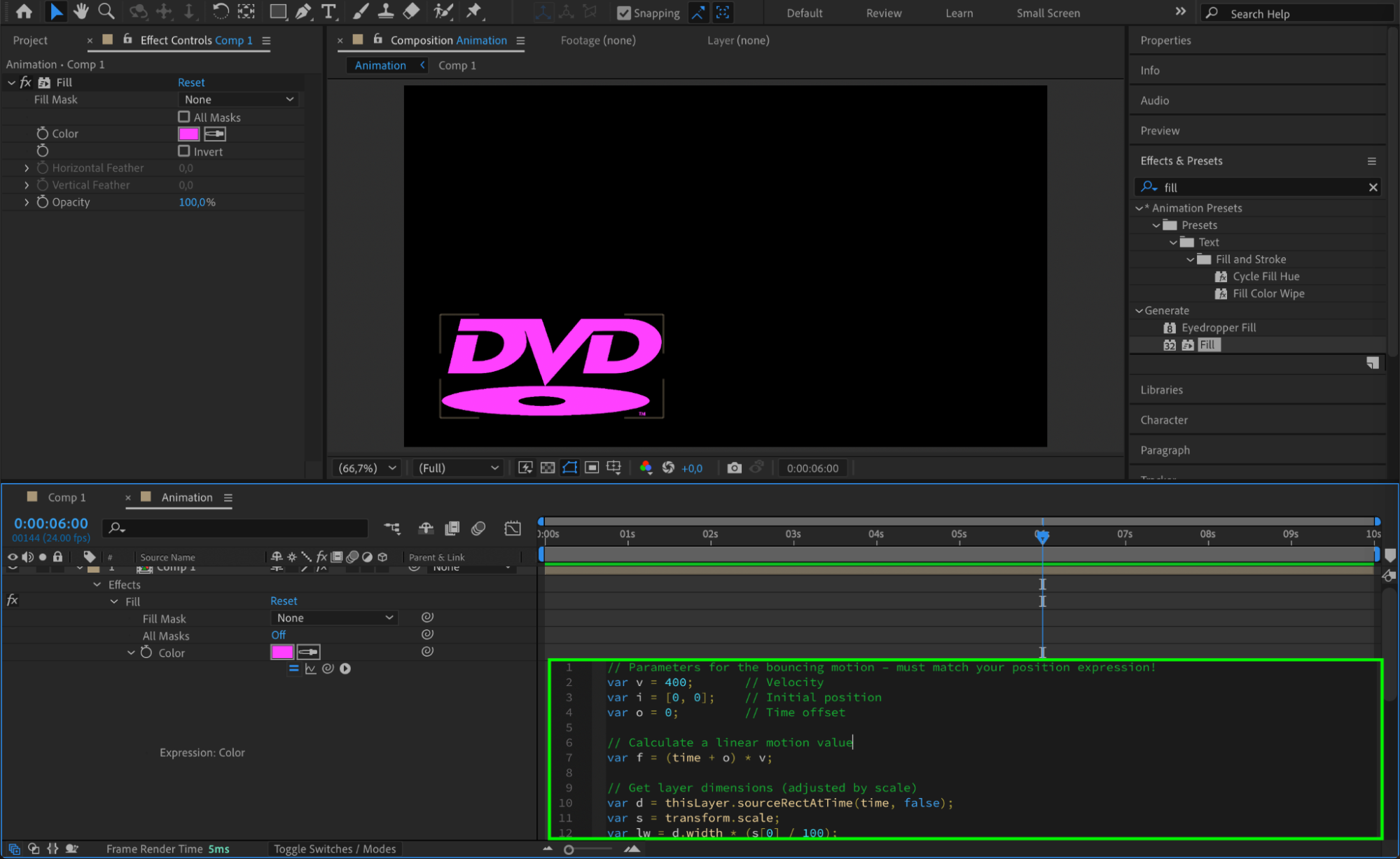Expand the Opacity property
The width and height of the screenshot is (1400, 859).
(27, 202)
